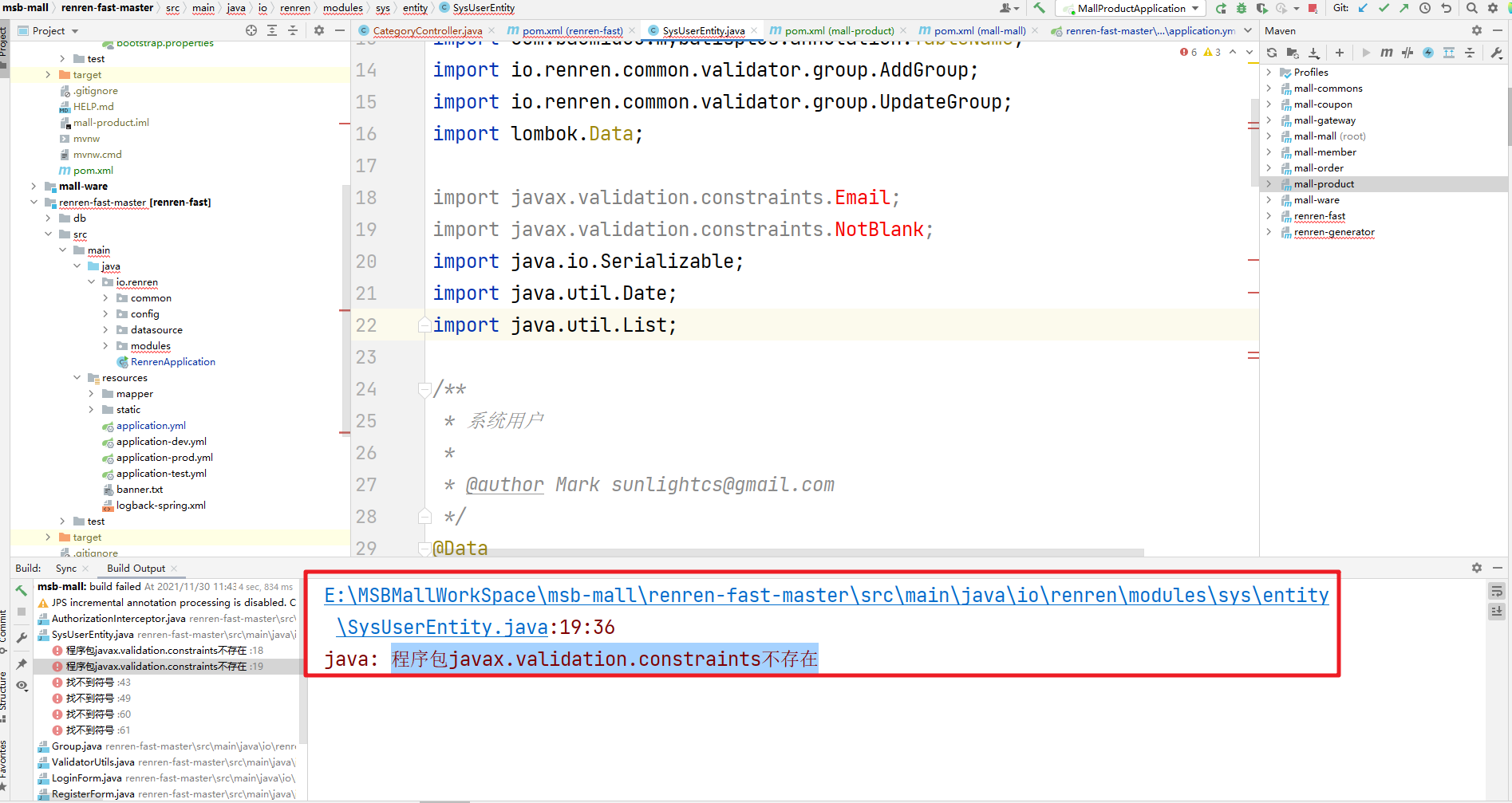
Task: Expand the modules package under io.renren
Action: (105, 345)
